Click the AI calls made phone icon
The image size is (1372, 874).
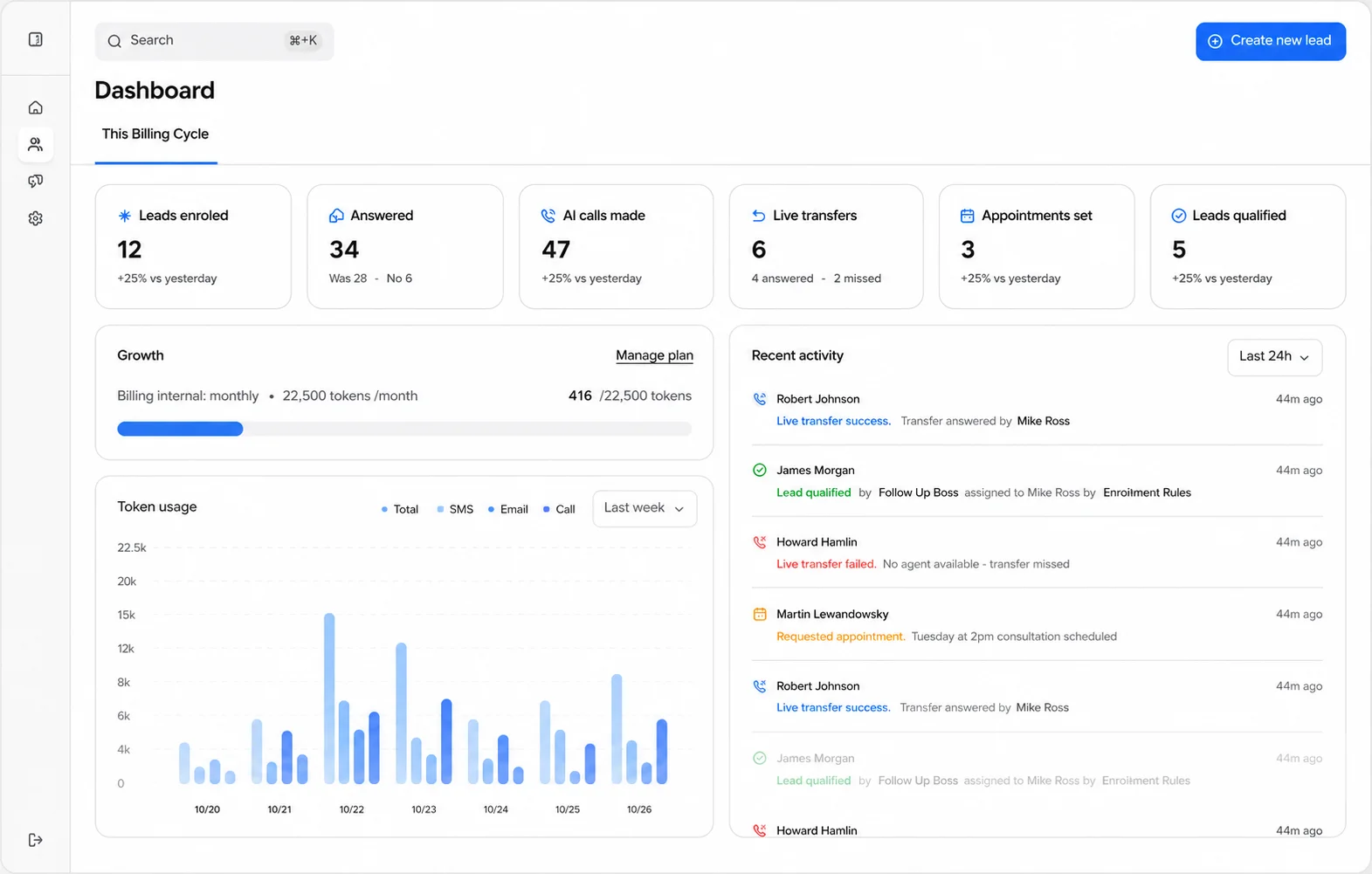coord(548,216)
